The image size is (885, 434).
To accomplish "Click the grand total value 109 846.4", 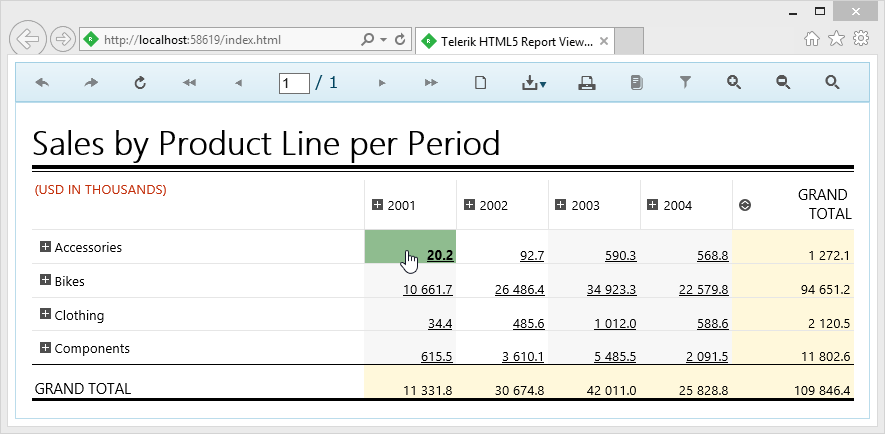I will pyautogui.click(x=821, y=390).
